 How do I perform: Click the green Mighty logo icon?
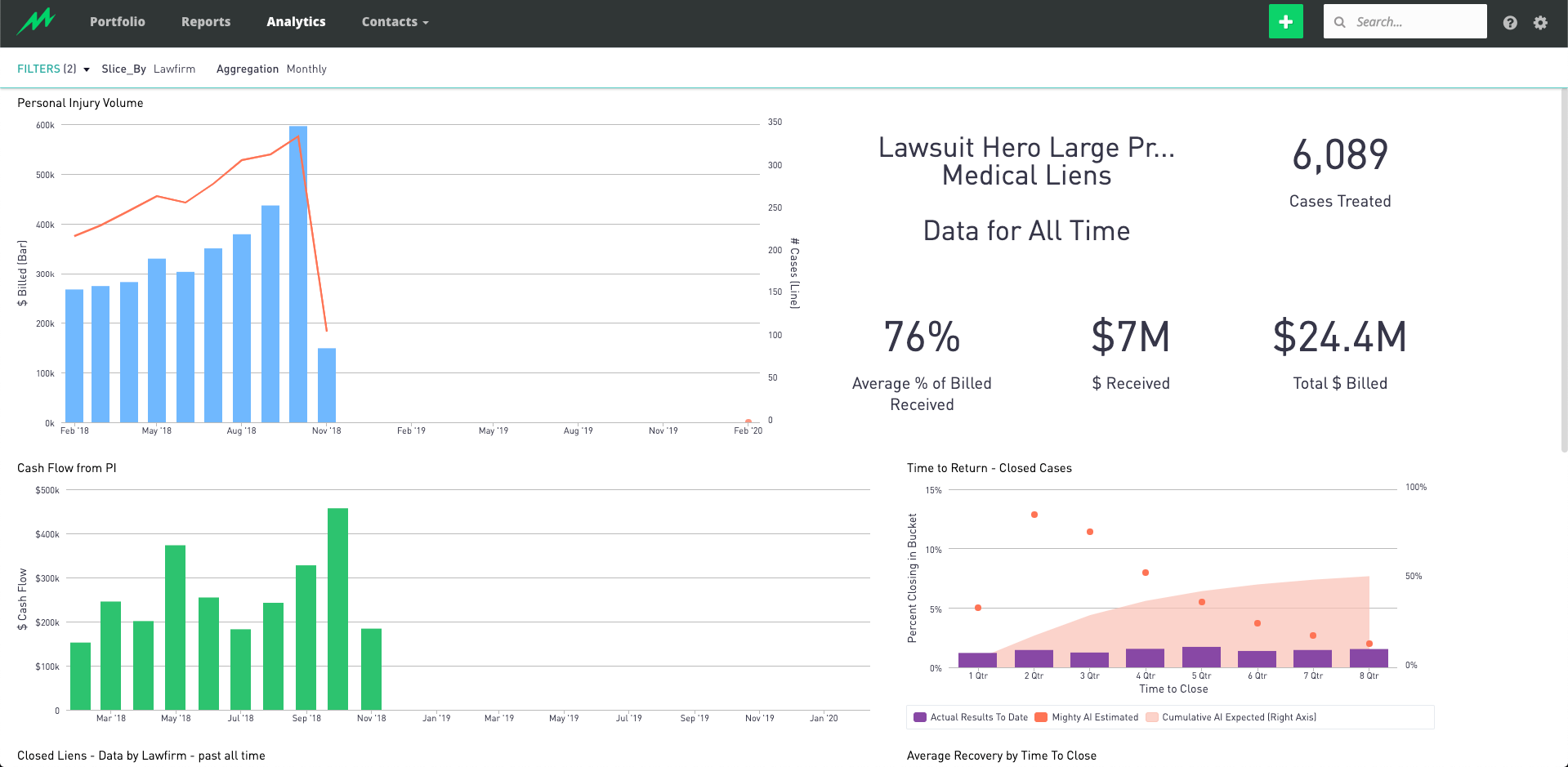pos(36,21)
